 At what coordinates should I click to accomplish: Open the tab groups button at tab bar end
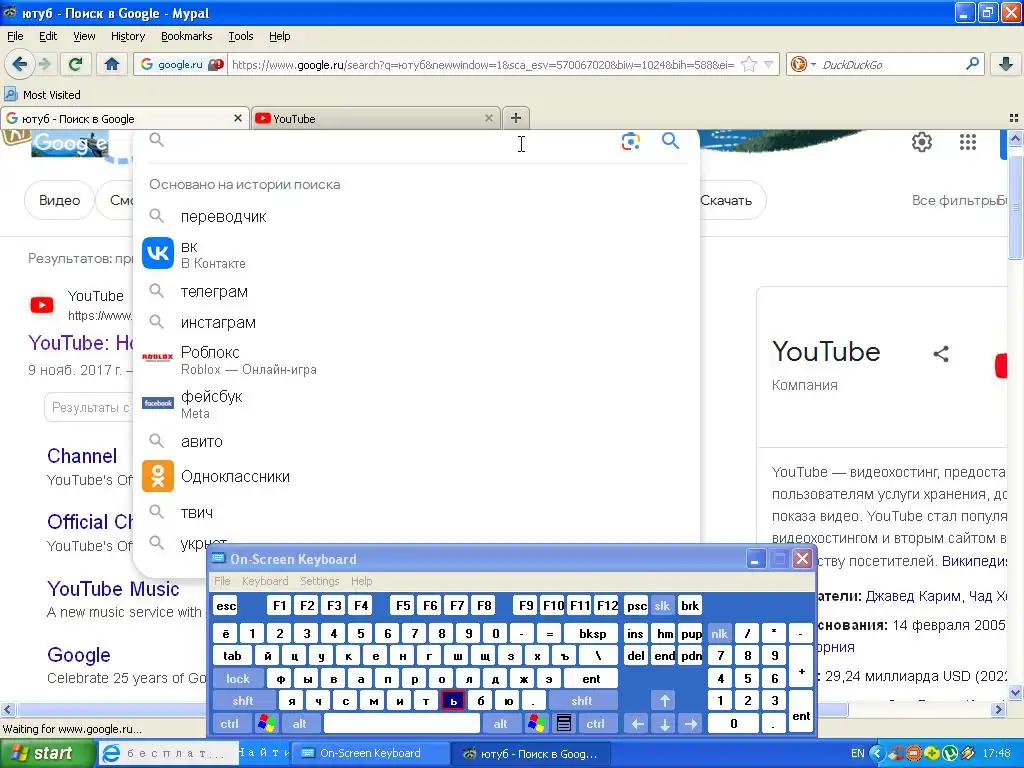1014,118
